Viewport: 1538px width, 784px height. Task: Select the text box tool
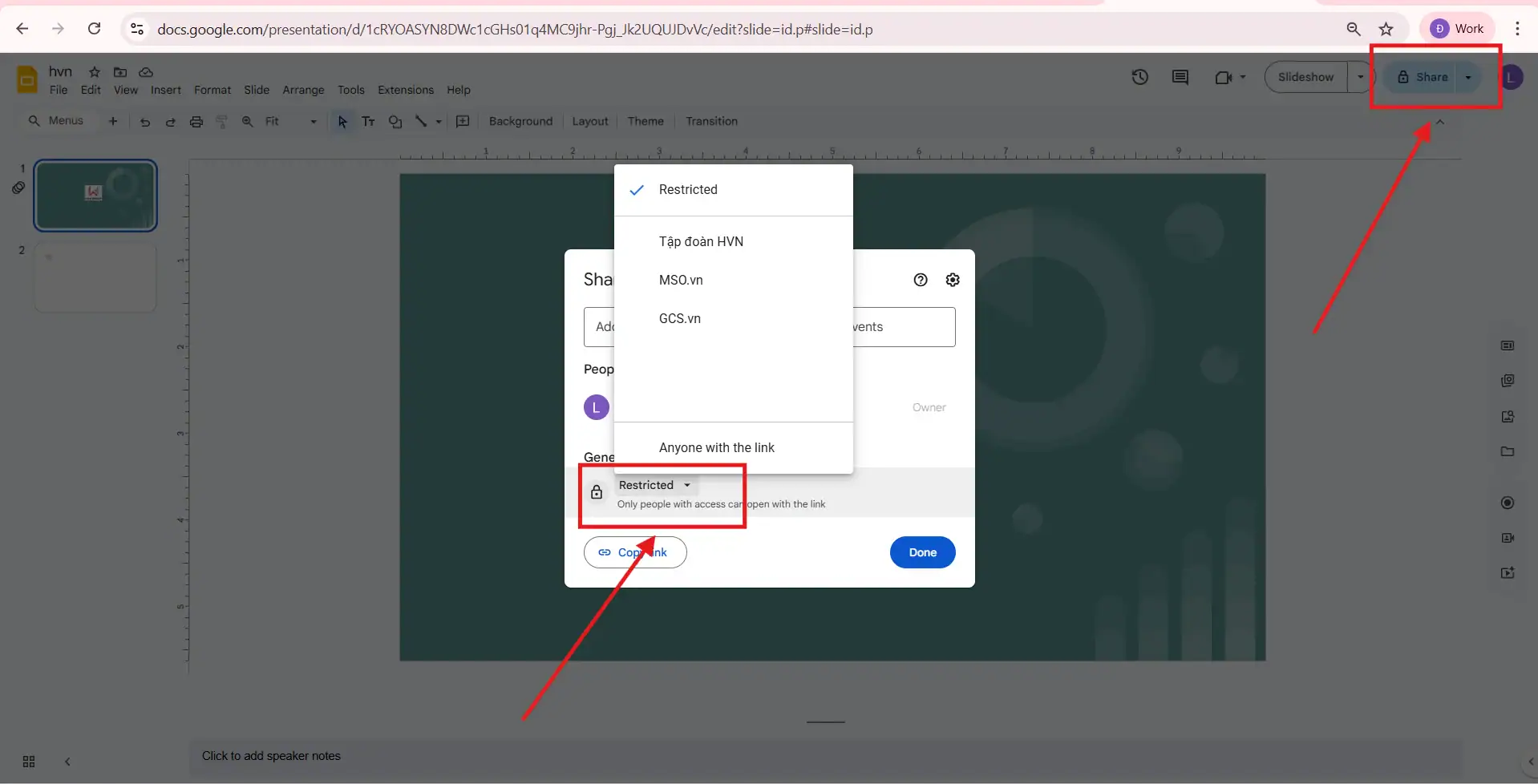click(368, 121)
